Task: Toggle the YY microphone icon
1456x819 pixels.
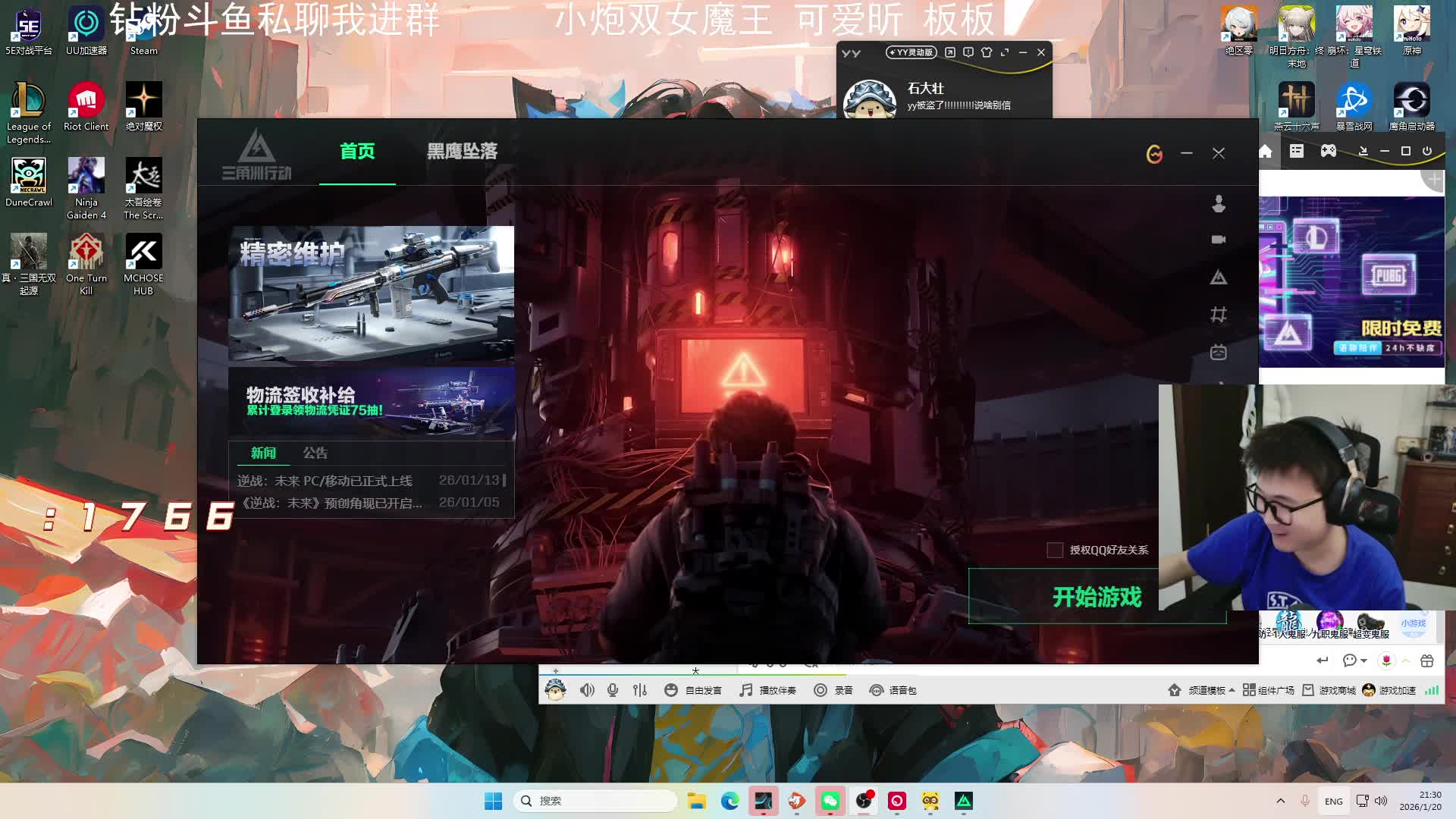Action: point(613,690)
